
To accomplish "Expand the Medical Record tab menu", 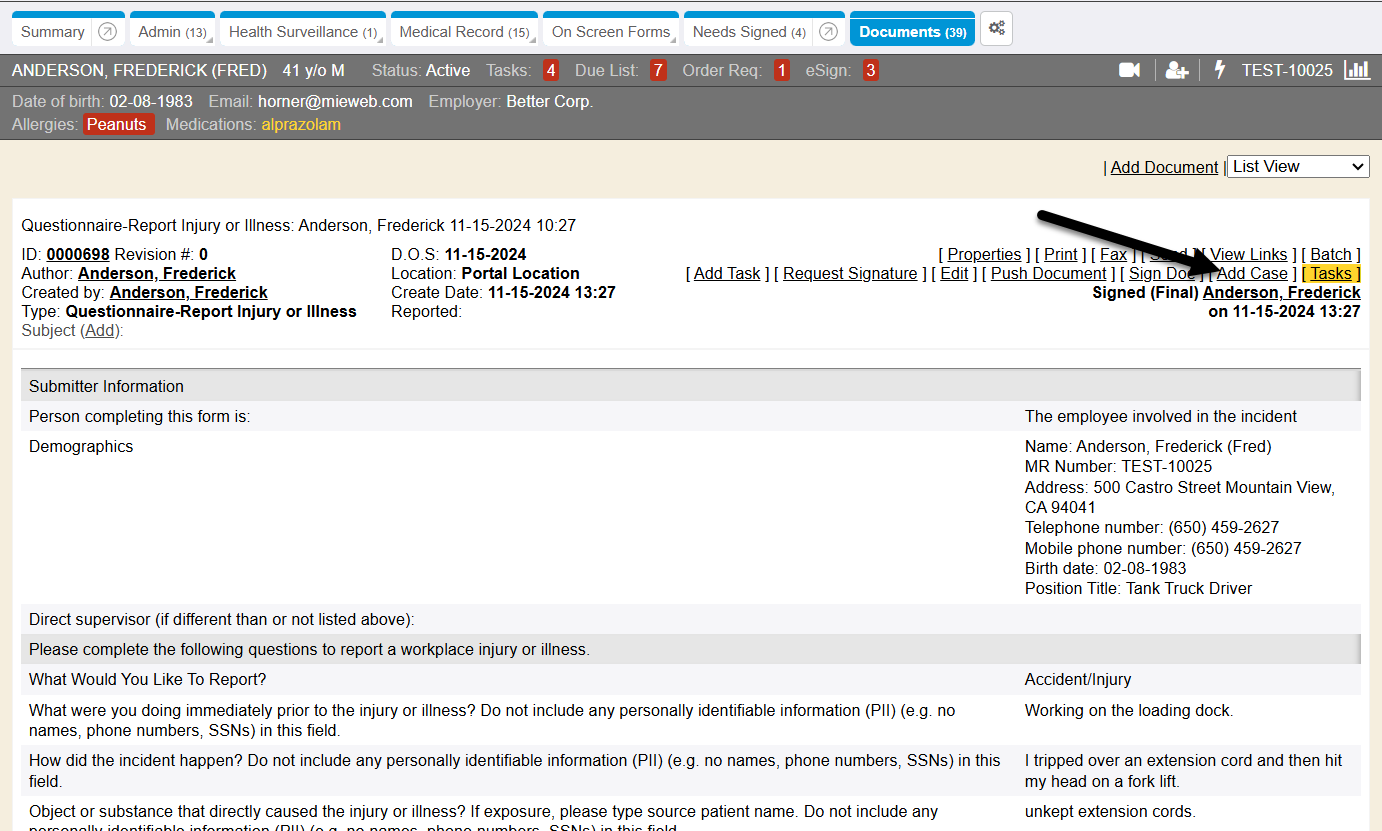I will (x=464, y=32).
